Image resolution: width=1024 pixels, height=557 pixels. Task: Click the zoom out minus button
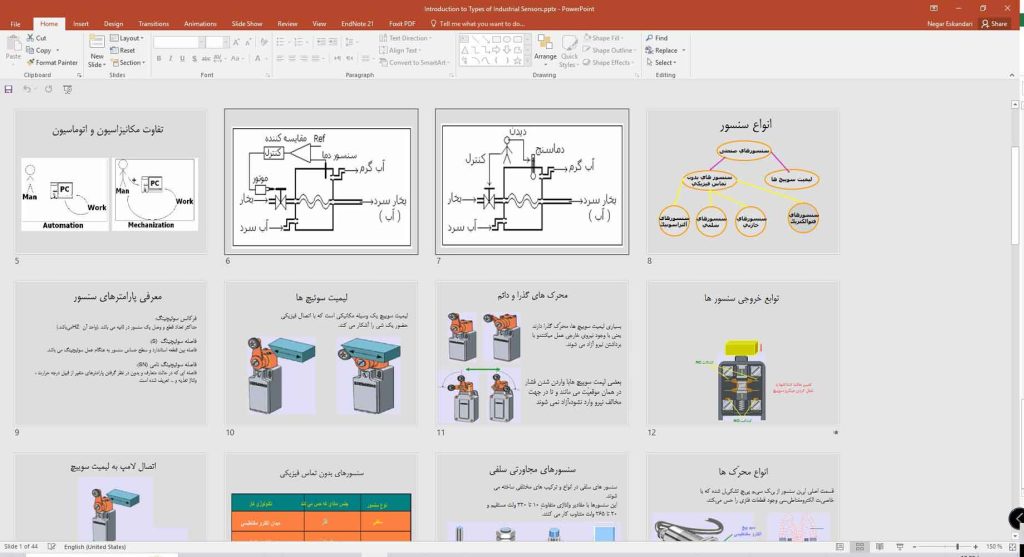[914, 547]
